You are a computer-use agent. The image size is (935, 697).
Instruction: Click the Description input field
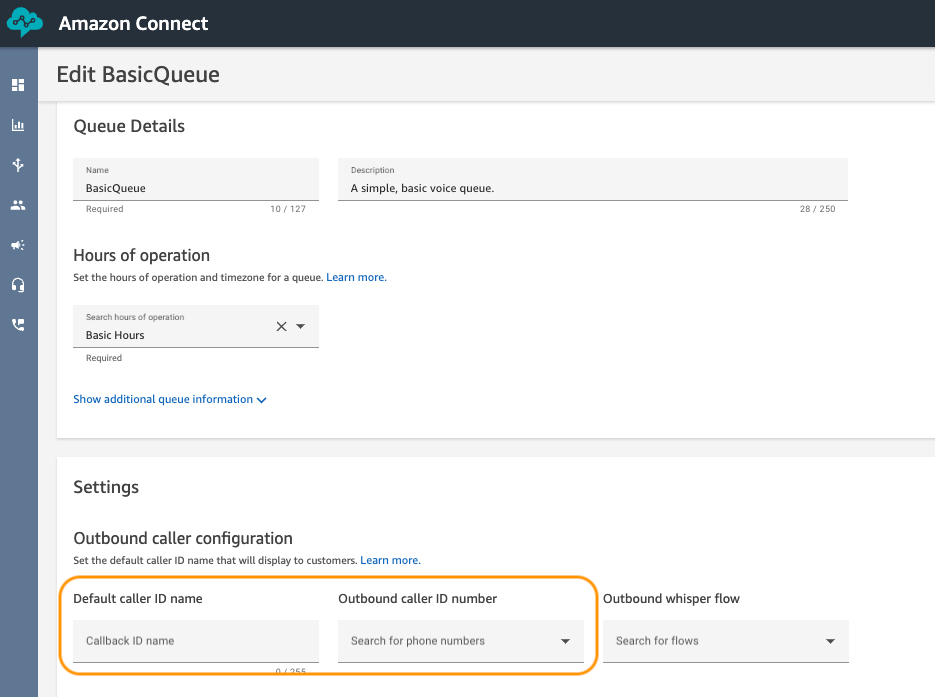(x=592, y=187)
